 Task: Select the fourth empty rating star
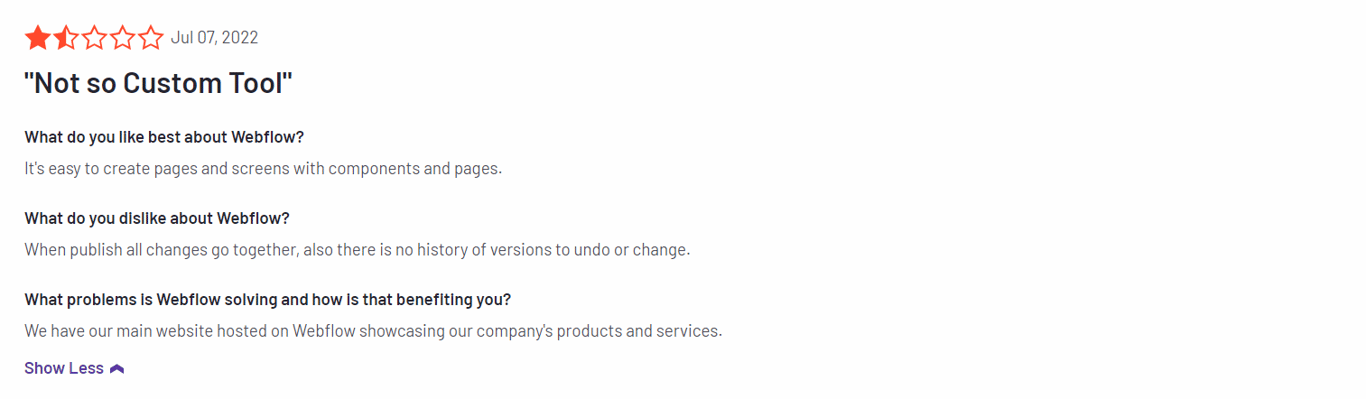point(122,39)
